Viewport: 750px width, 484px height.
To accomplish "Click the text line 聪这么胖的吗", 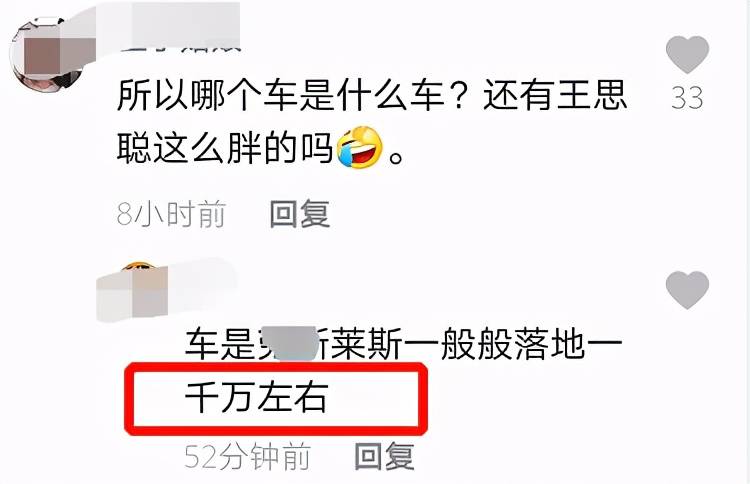I will click(225, 147).
